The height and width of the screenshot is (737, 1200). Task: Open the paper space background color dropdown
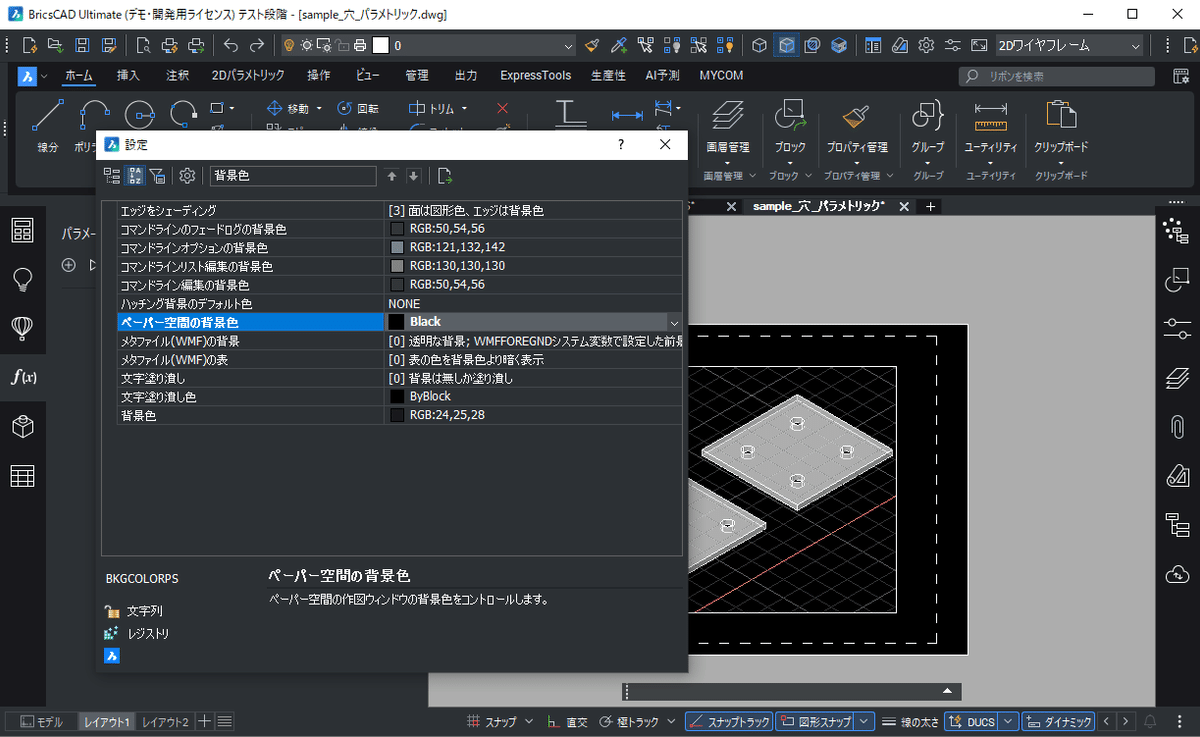674,322
